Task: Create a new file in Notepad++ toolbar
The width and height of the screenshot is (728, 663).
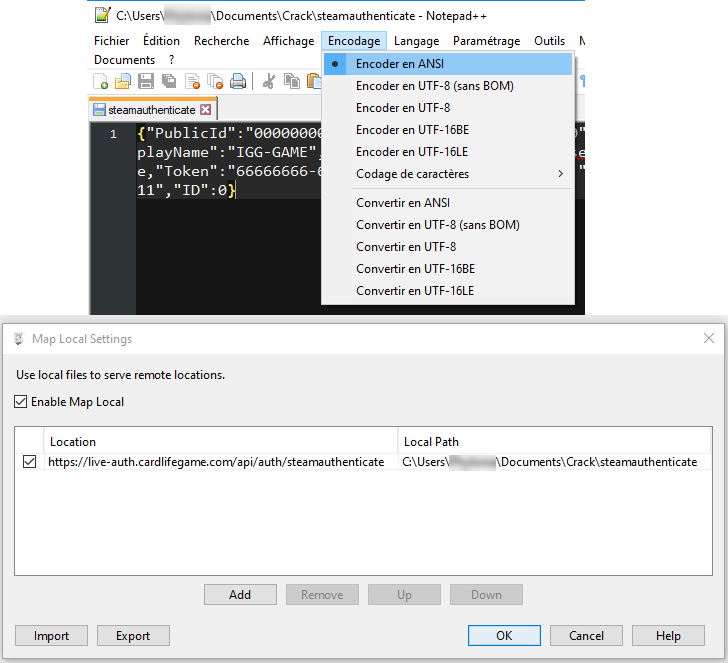Action: [x=100, y=81]
